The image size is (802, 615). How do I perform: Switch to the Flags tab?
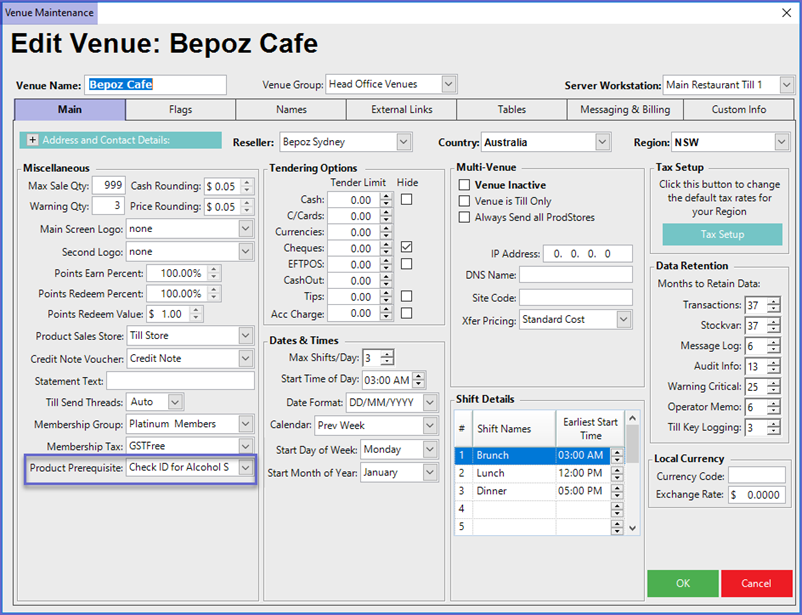click(x=180, y=110)
